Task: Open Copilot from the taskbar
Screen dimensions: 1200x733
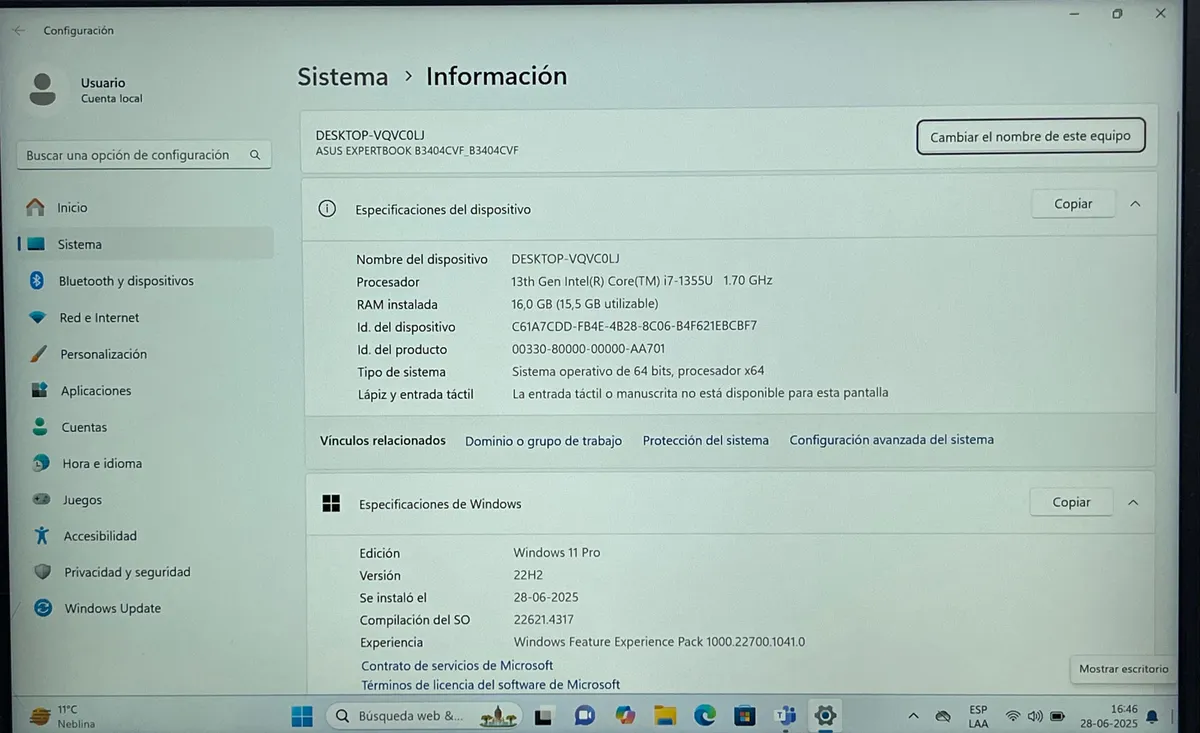Action: pos(625,716)
